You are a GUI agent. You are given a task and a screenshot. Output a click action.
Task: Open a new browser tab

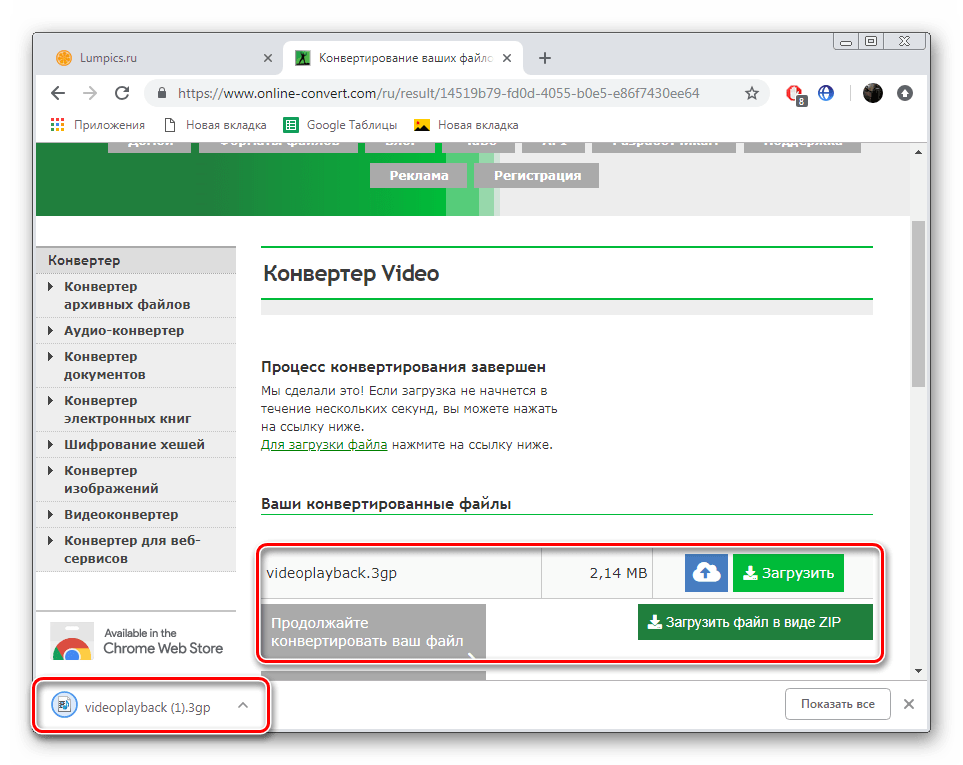545,58
